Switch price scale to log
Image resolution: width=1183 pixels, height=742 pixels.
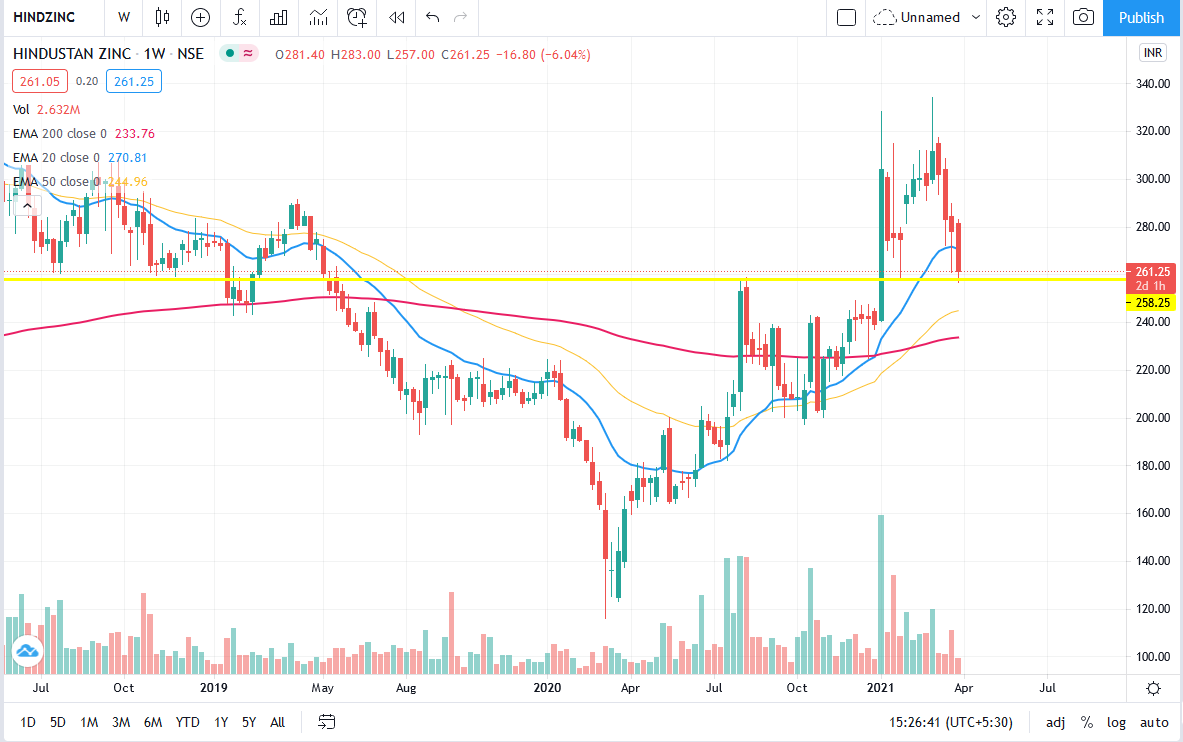pos(1116,721)
